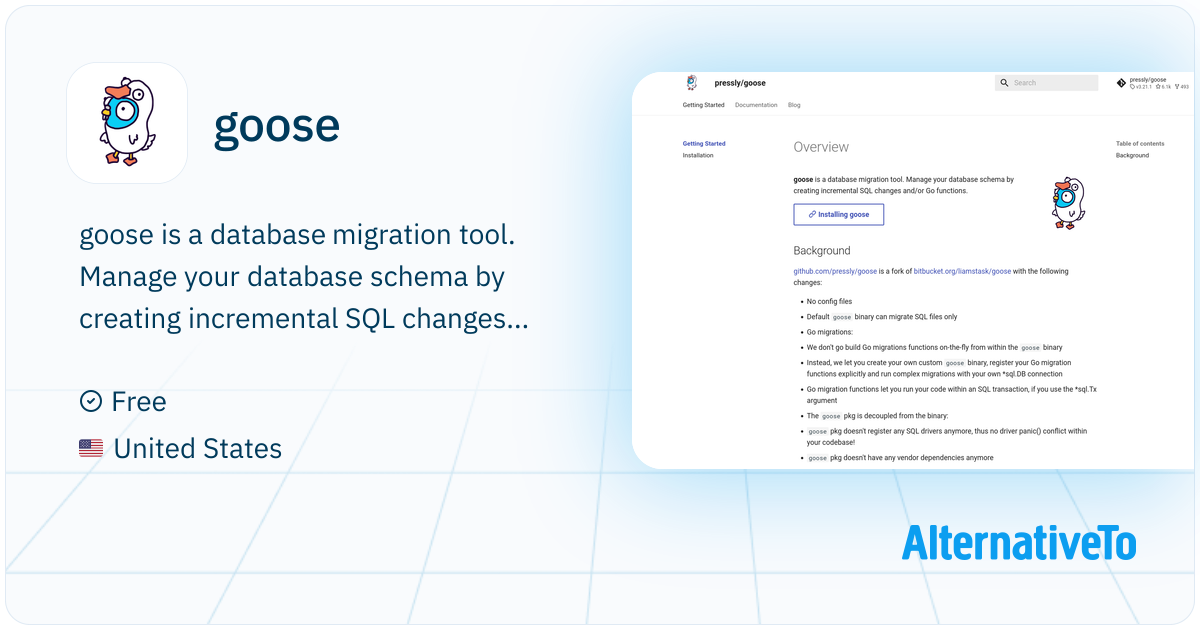The width and height of the screenshot is (1200, 630).
Task: Click the 'Go migrations:' bullet
Action: pyautogui.click(x=829, y=332)
